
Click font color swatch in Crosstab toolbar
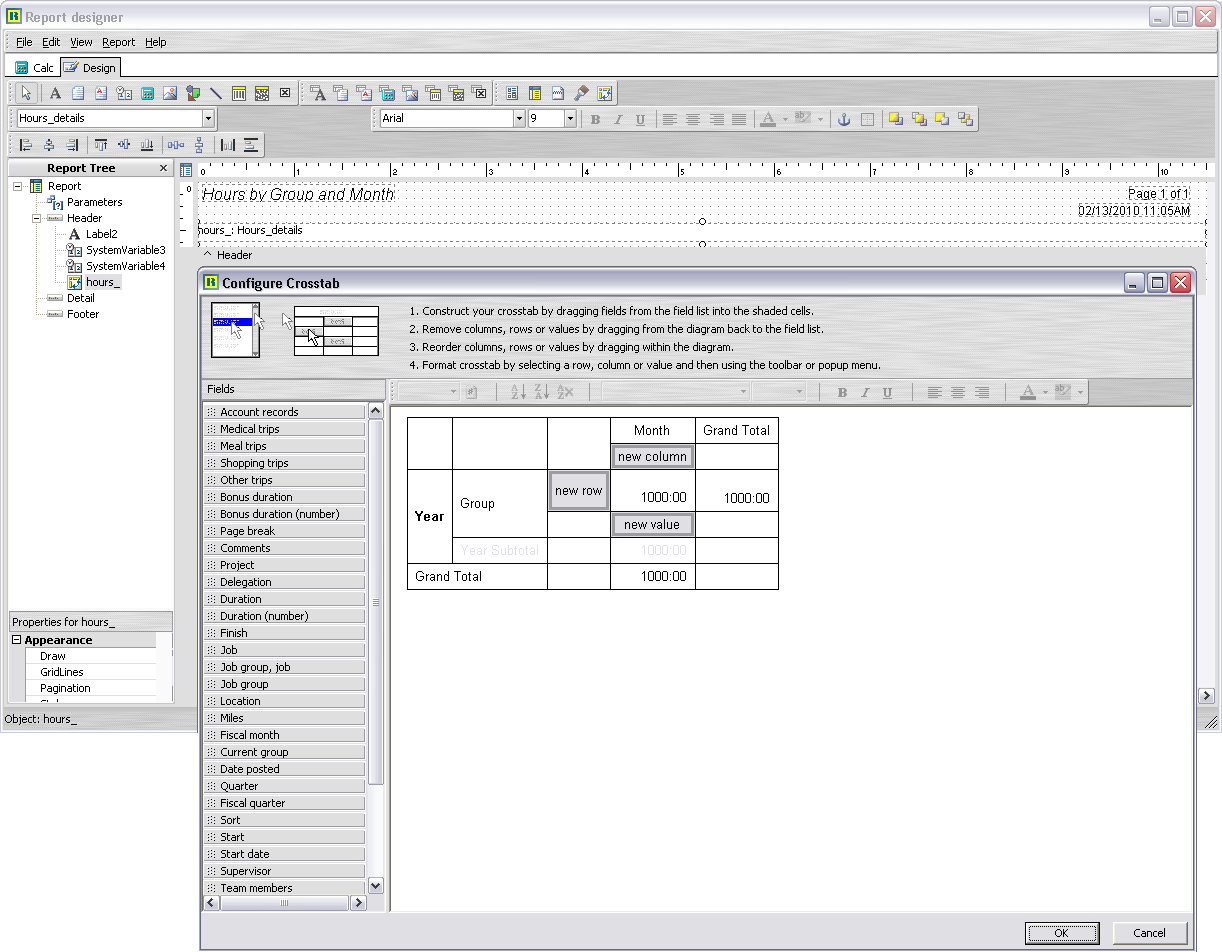tap(1028, 393)
